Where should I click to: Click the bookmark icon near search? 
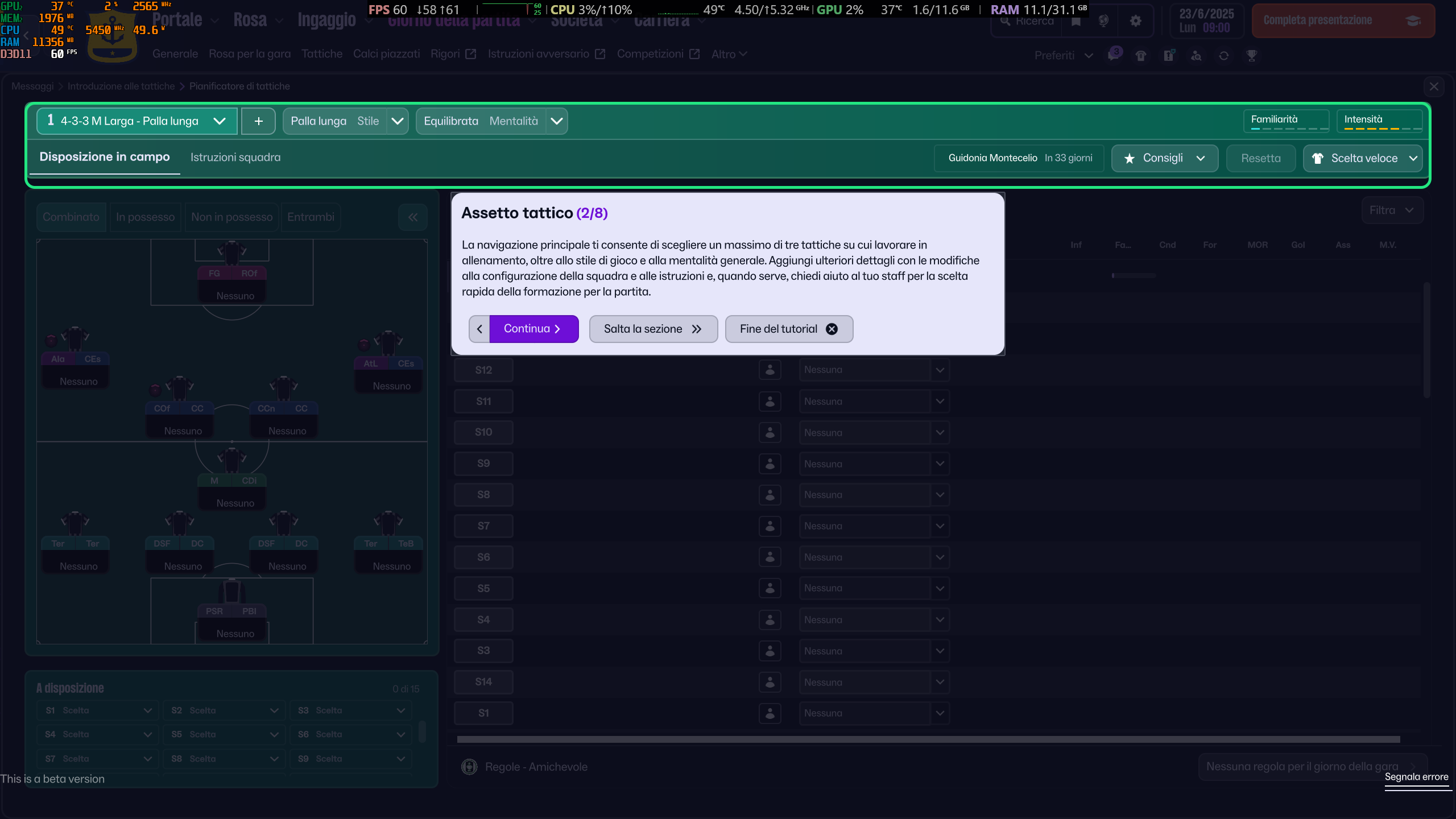1076,21
